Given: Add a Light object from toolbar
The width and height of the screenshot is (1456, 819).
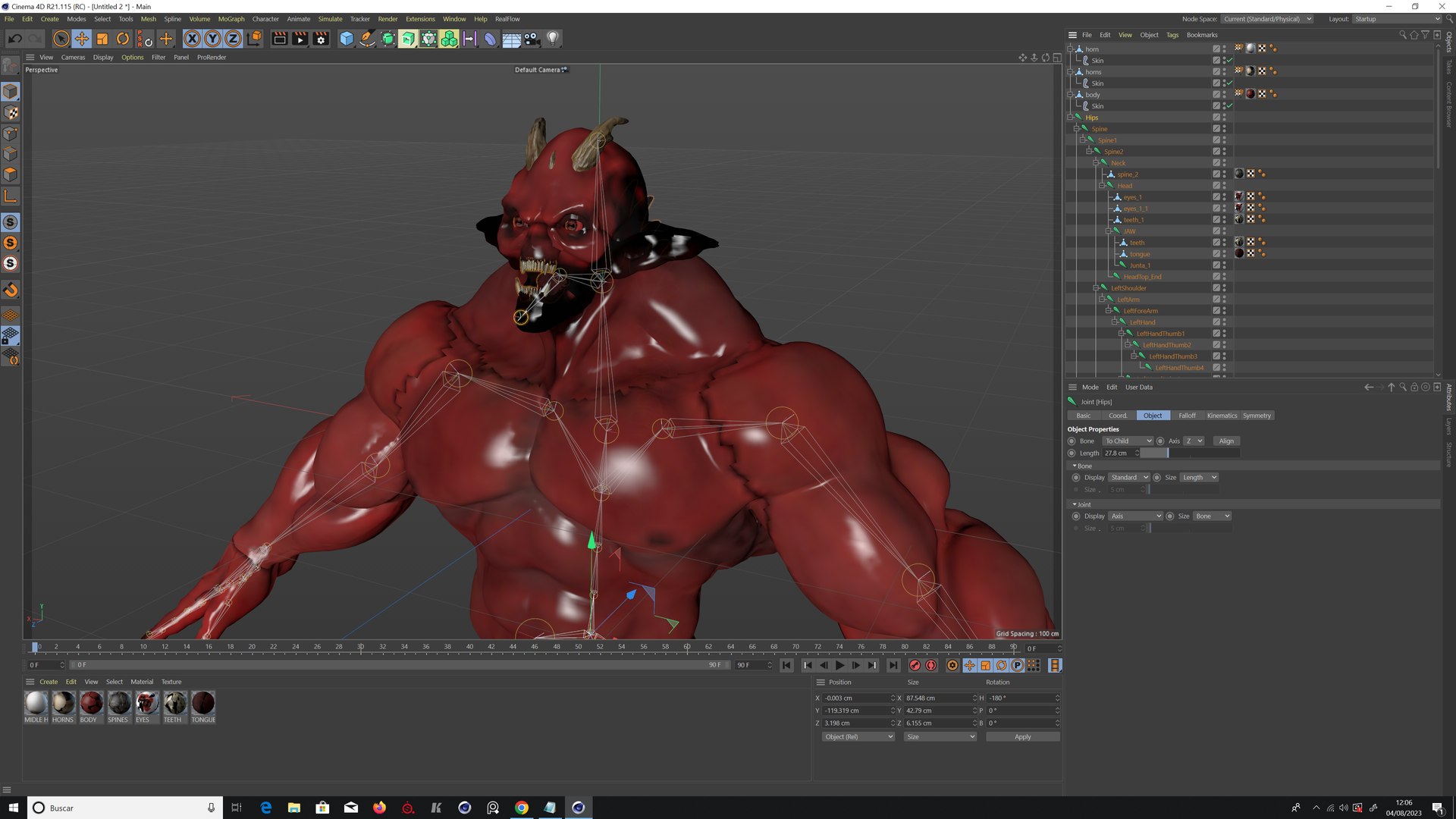Looking at the screenshot, I should pyautogui.click(x=553, y=39).
